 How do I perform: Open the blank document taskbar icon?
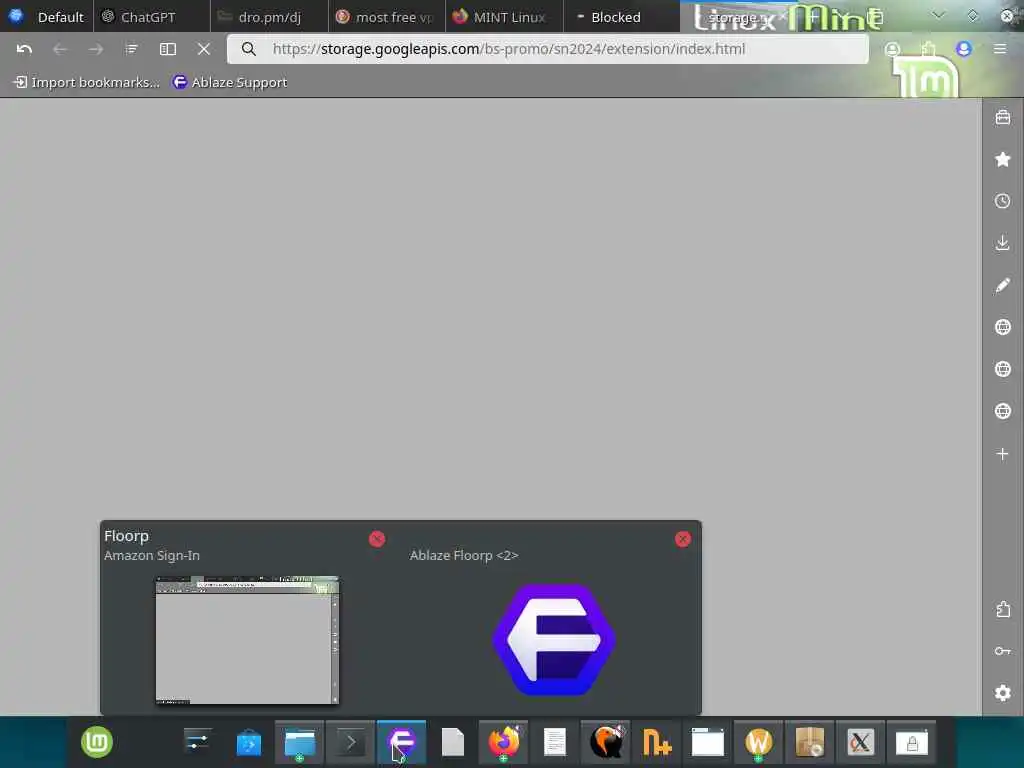(453, 743)
